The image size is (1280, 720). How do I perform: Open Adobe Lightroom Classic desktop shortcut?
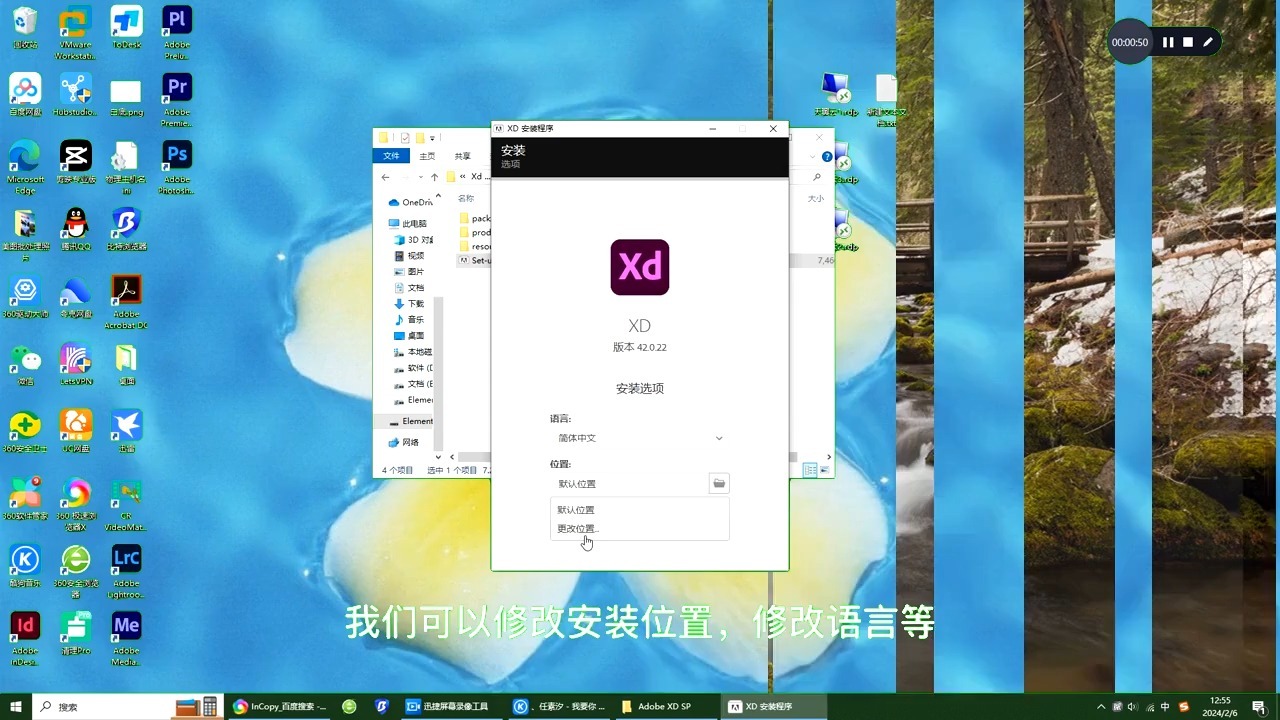126,571
